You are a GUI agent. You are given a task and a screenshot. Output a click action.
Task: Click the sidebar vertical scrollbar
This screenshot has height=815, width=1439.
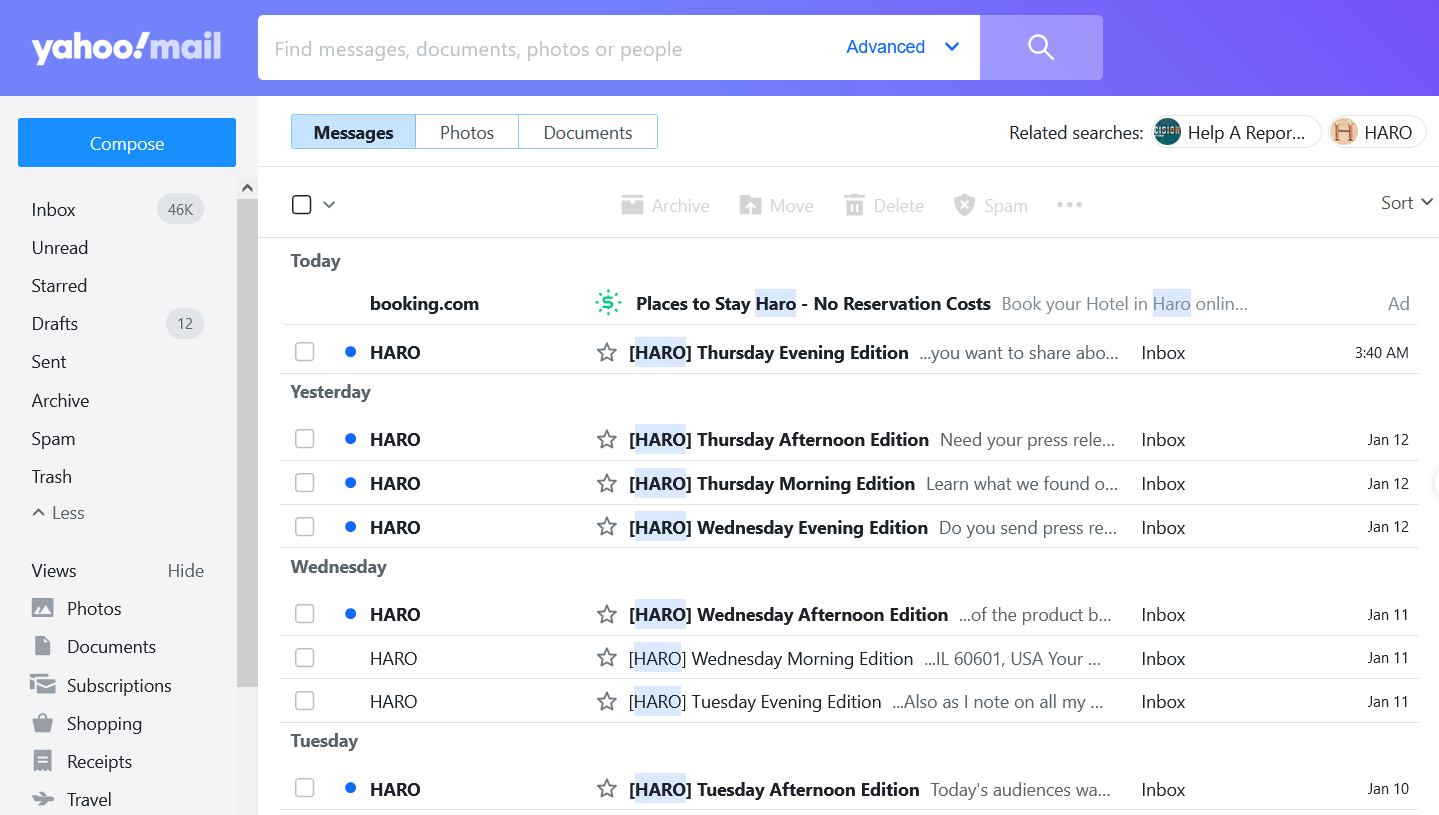click(x=247, y=442)
